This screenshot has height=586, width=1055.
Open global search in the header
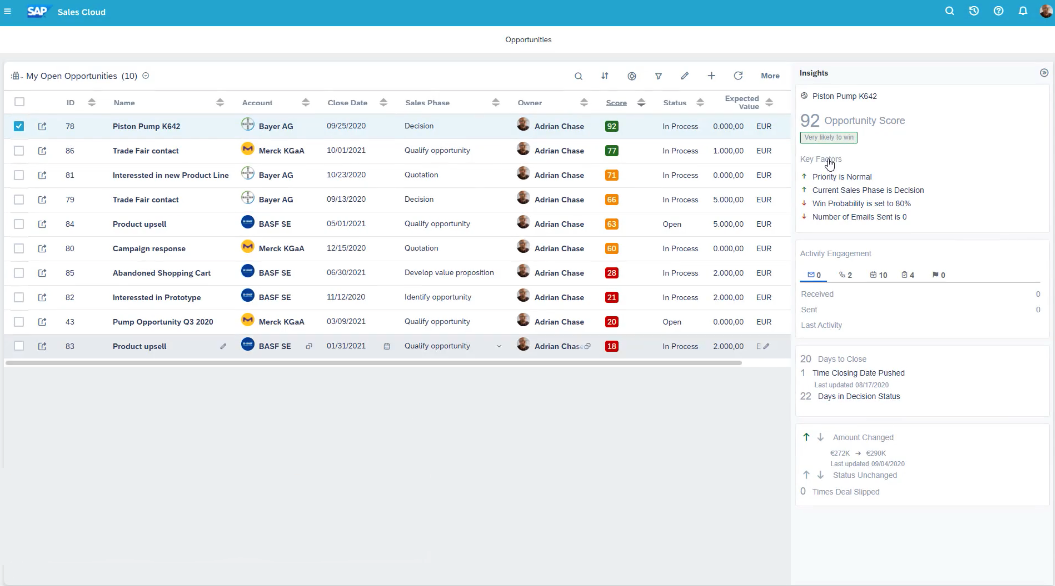(x=949, y=11)
